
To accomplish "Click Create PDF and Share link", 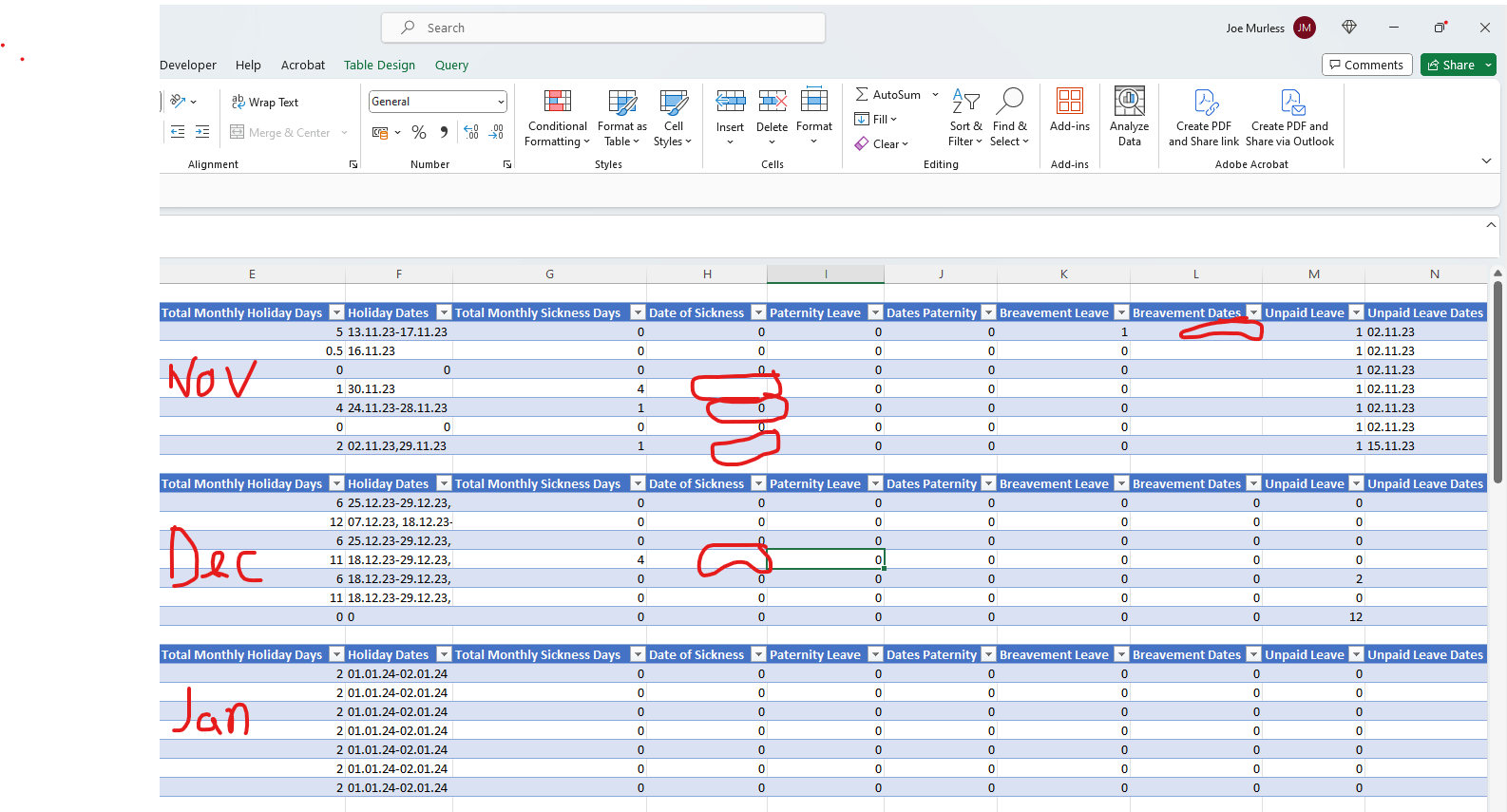I will (1204, 118).
